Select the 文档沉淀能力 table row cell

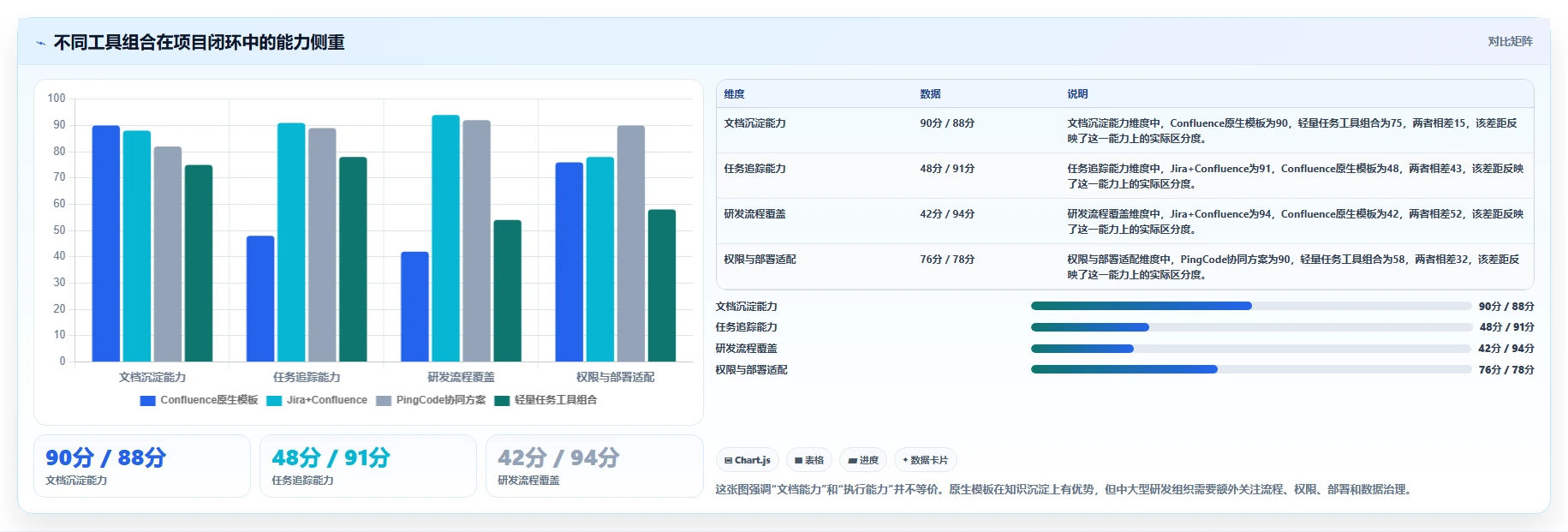[754, 123]
